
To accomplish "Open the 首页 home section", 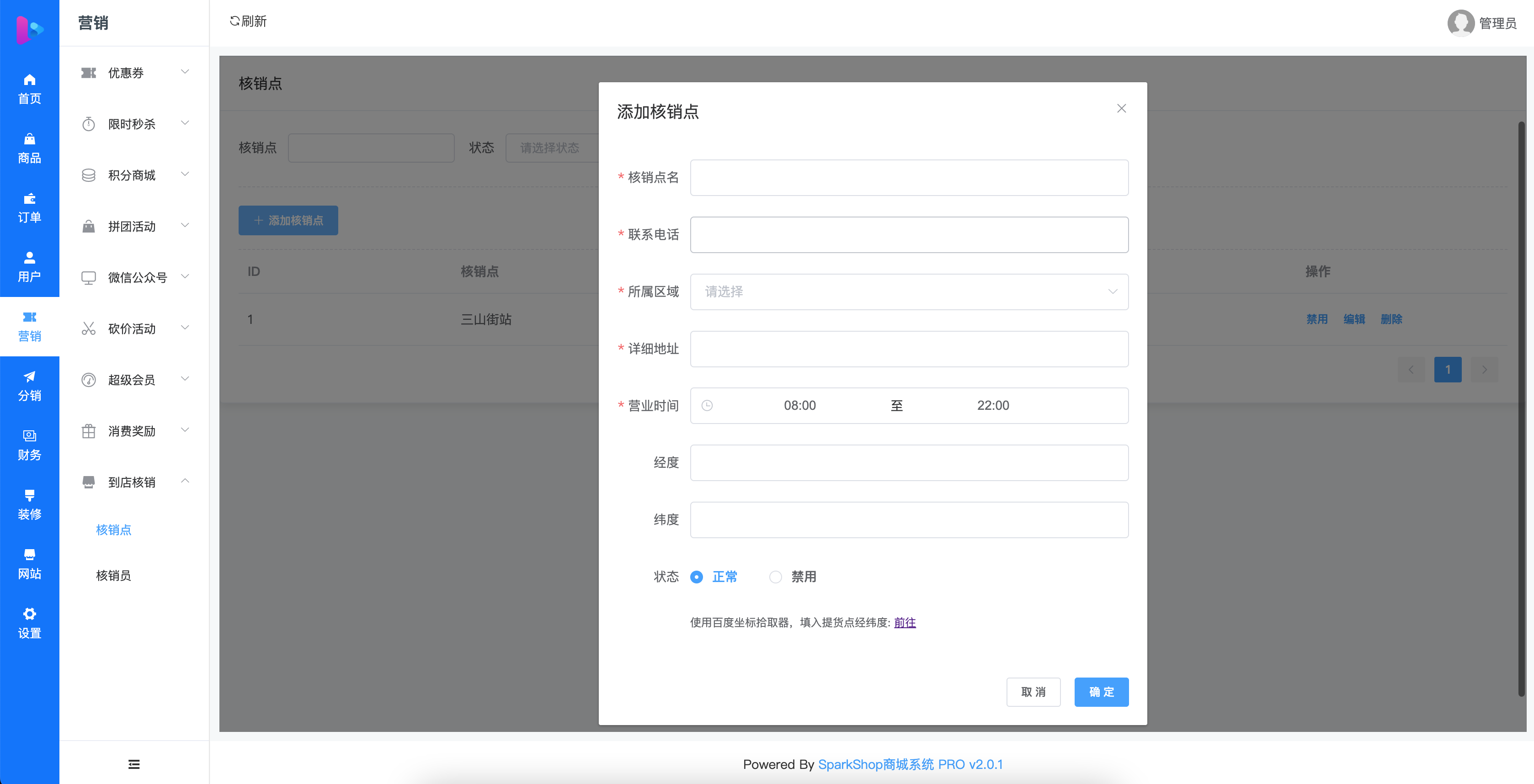I will [29, 89].
